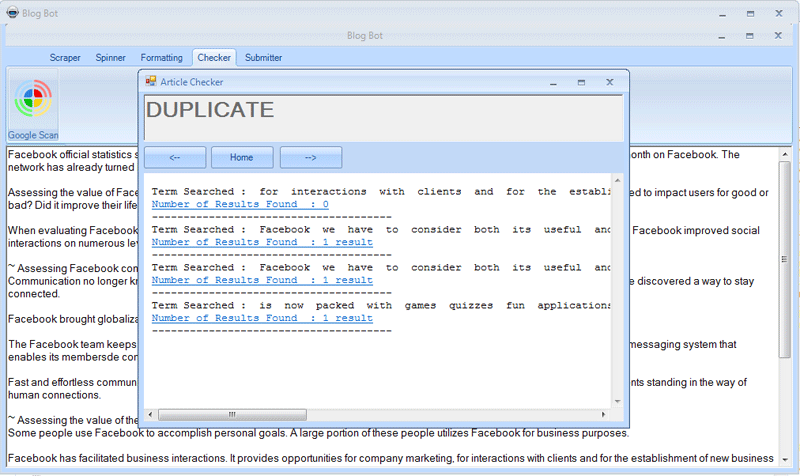Minimize the Article Checker dialog
Screen dimensions: 800x476
553,82
